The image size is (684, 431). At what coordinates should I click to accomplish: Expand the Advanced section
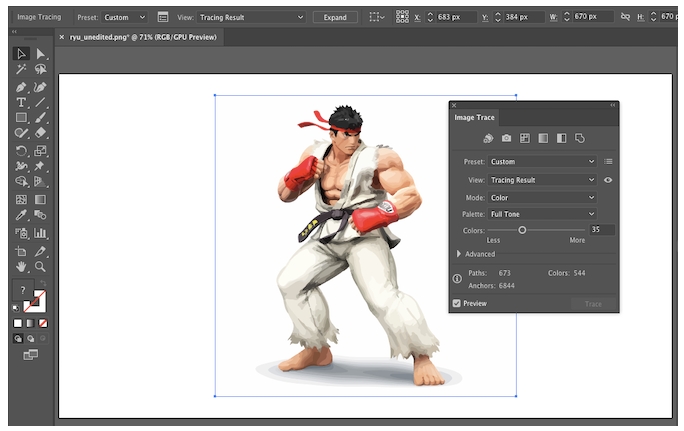click(x=459, y=254)
